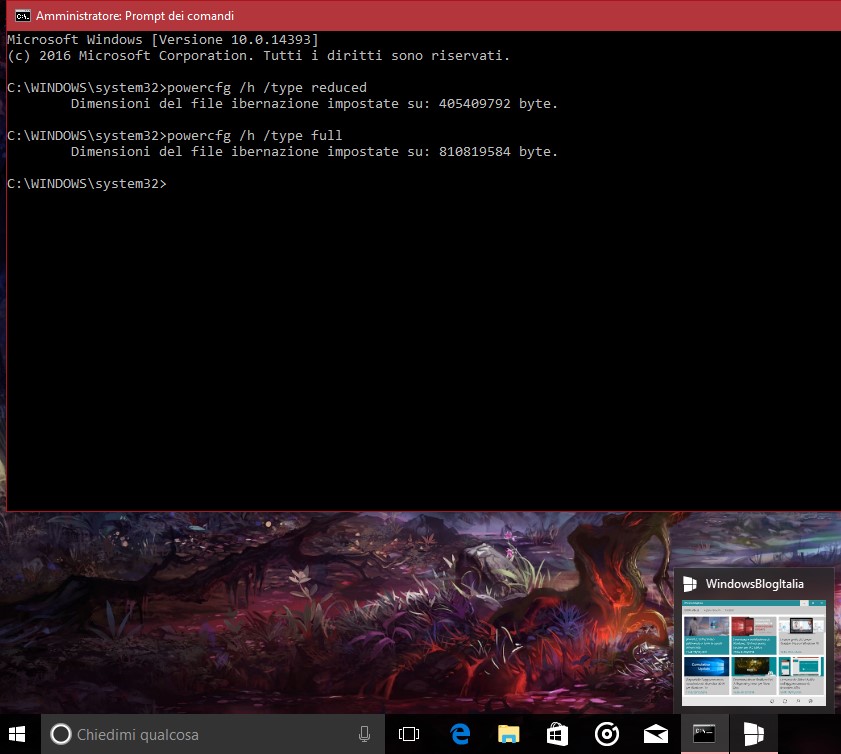Open File Explorer from the taskbar

[508, 734]
